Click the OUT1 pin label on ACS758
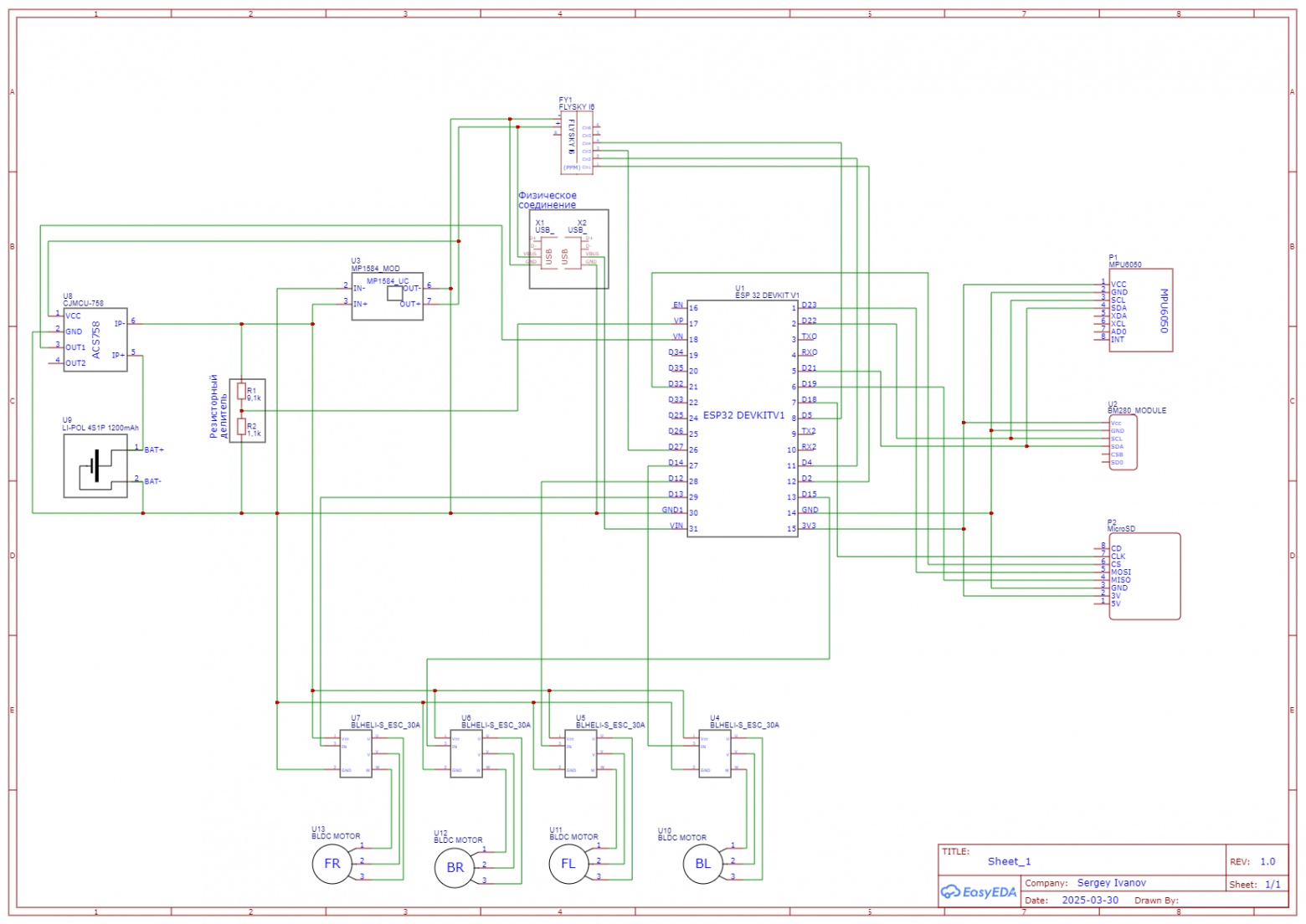The image size is (1306, 924). point(75,347)
